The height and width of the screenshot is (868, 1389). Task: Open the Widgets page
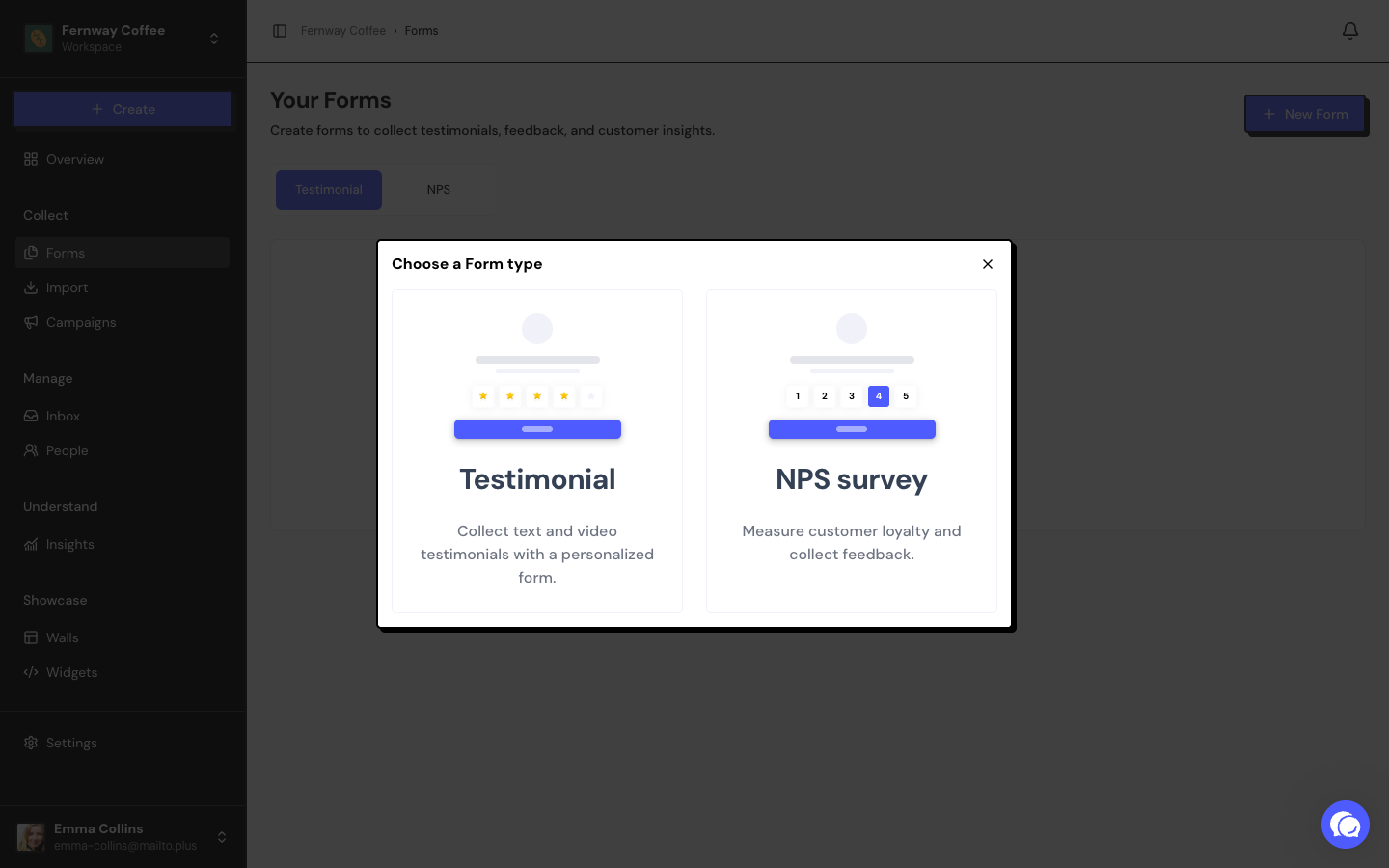(x=123, y=672)
